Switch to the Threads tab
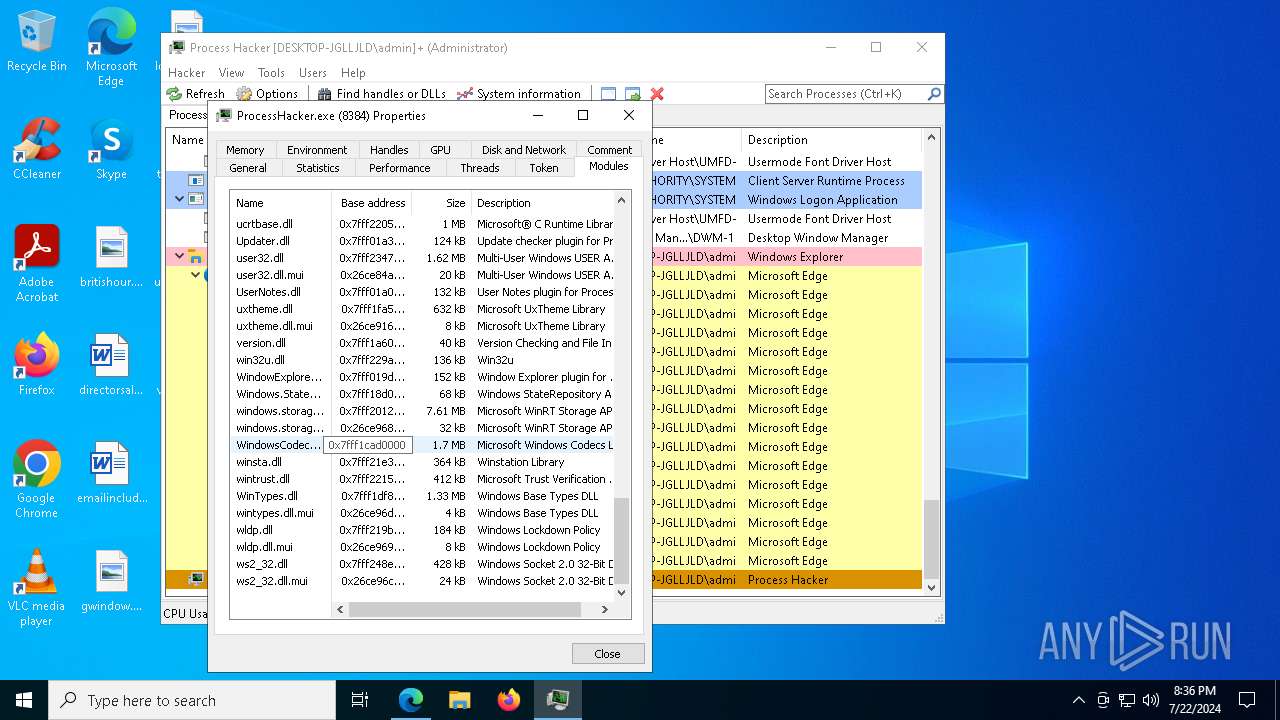The height and width of the screenshot is (720, 1280). [x=480, y=168]
